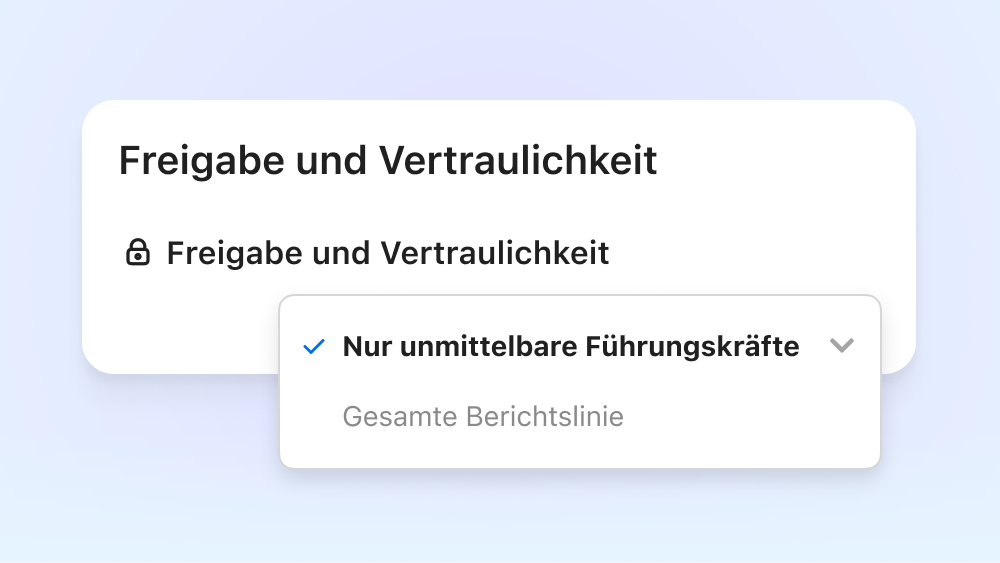This screenshot has width=1000, height=563.
Task: Click 'Freigabe' right of the lock icon
Action: point(235,254)
